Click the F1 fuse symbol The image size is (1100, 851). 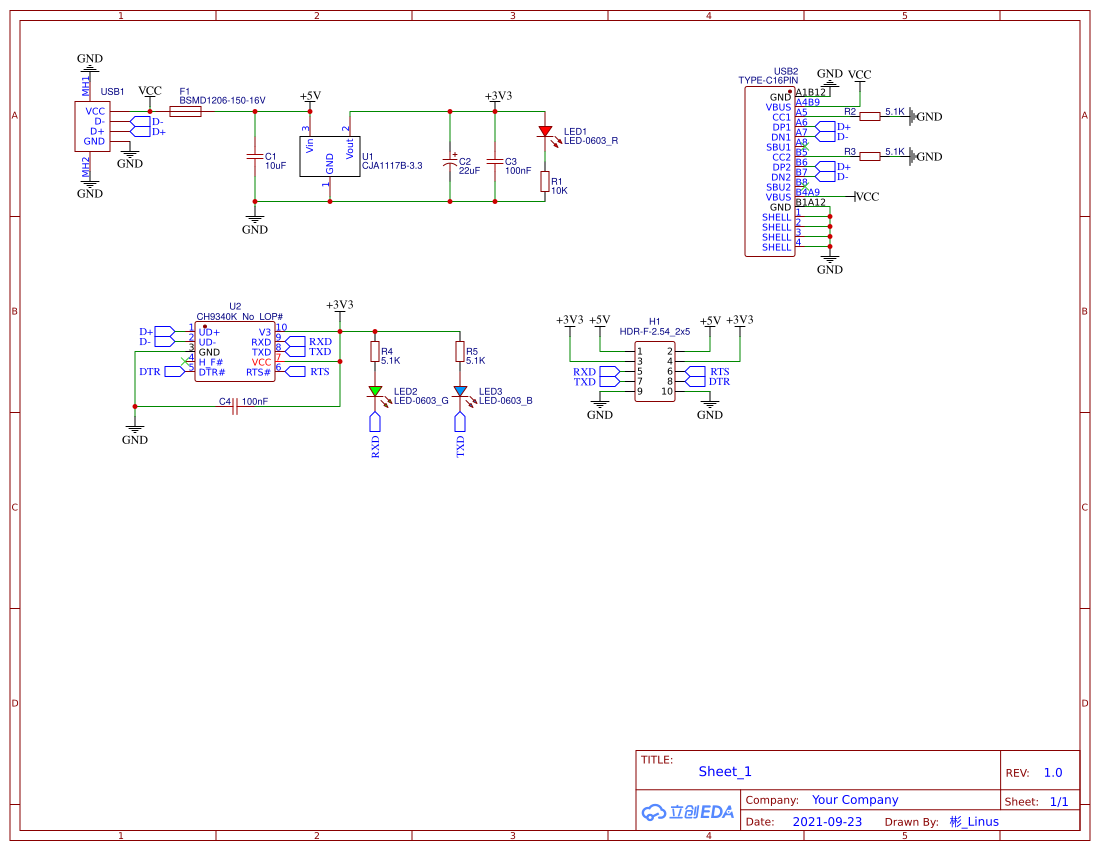[x=186, y=112]
